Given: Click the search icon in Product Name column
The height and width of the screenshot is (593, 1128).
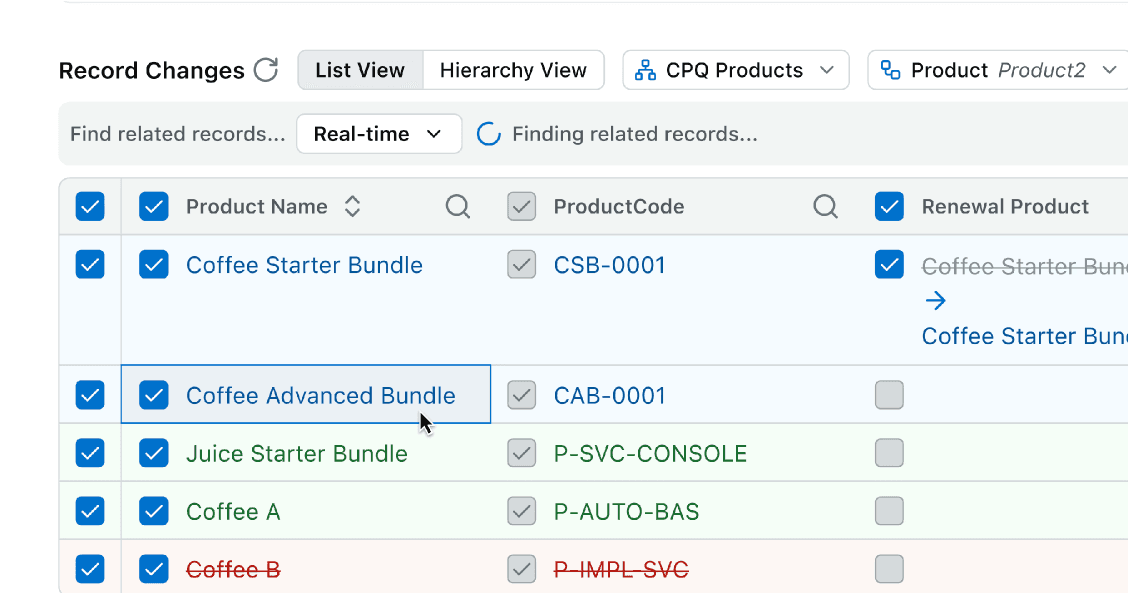Looking at the screenshot, I should click(x=458, y=207).
